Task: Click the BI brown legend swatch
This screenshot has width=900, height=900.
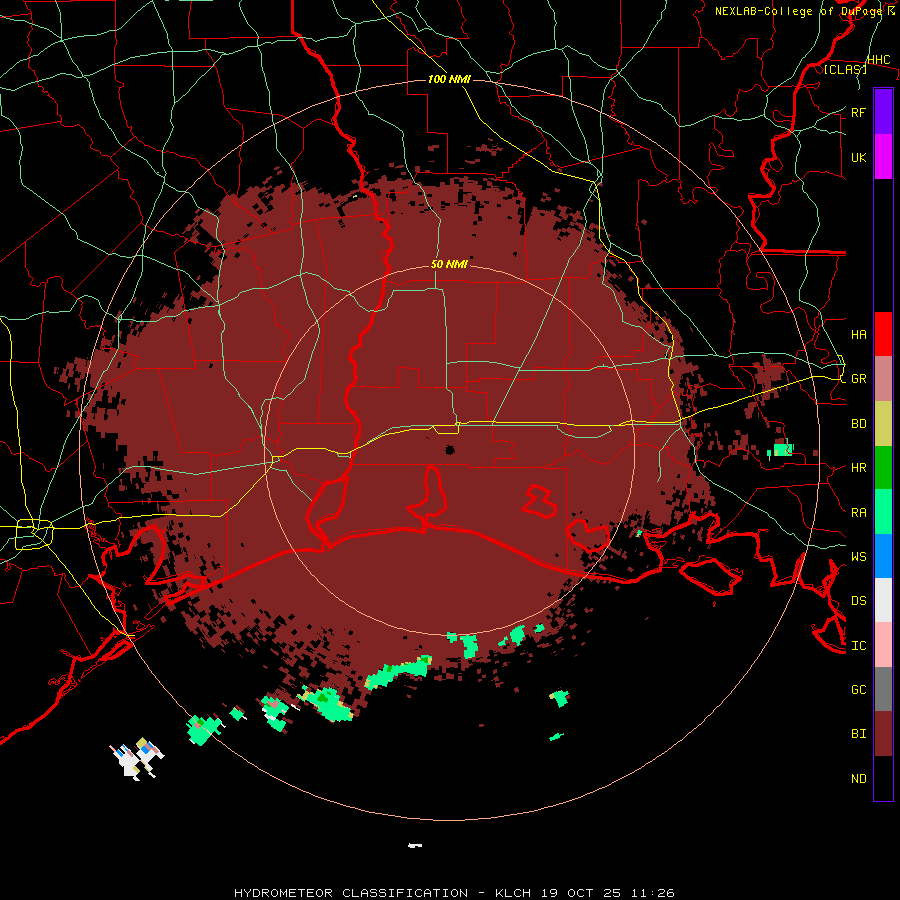Action: pos(883,734)
